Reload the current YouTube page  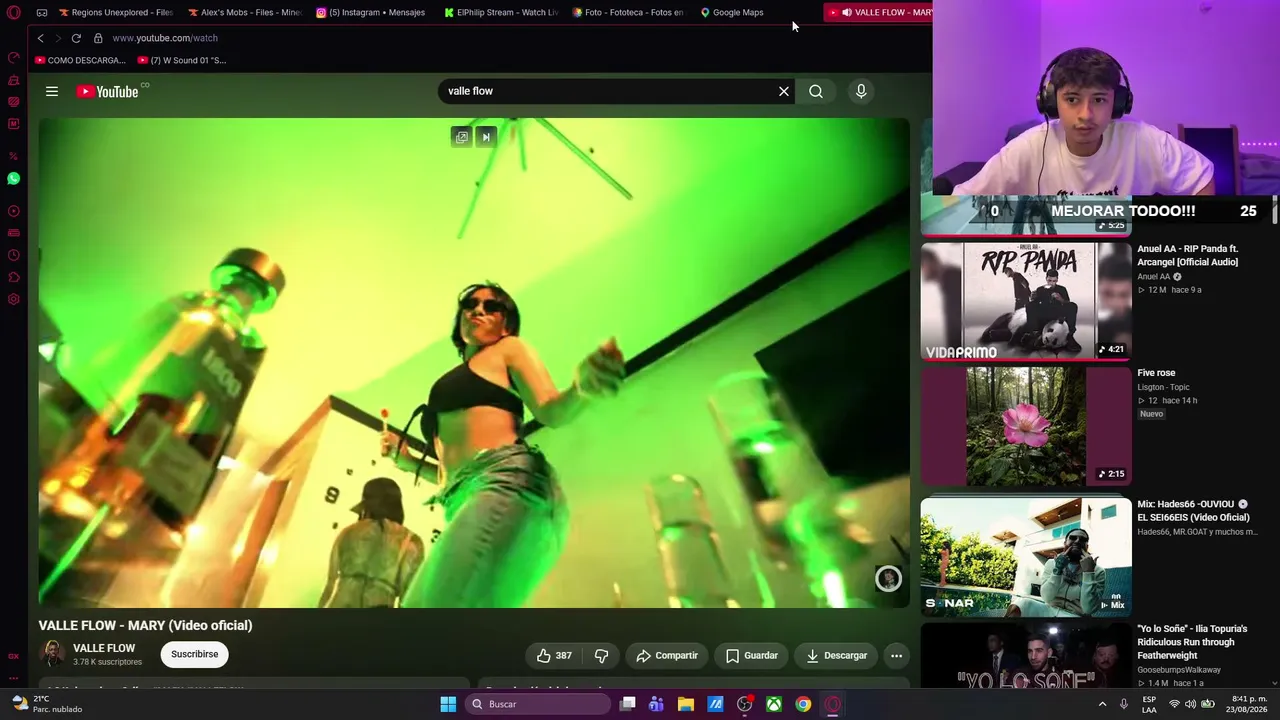pyautogui.click(x=76, y=38)
